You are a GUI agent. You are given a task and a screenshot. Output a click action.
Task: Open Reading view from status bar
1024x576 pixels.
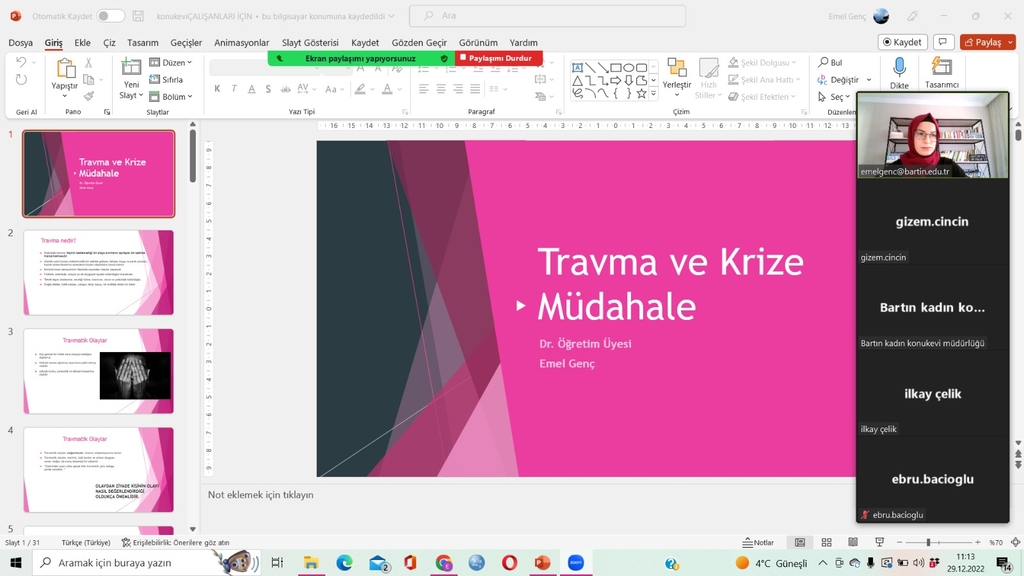[x=852, y=543]
